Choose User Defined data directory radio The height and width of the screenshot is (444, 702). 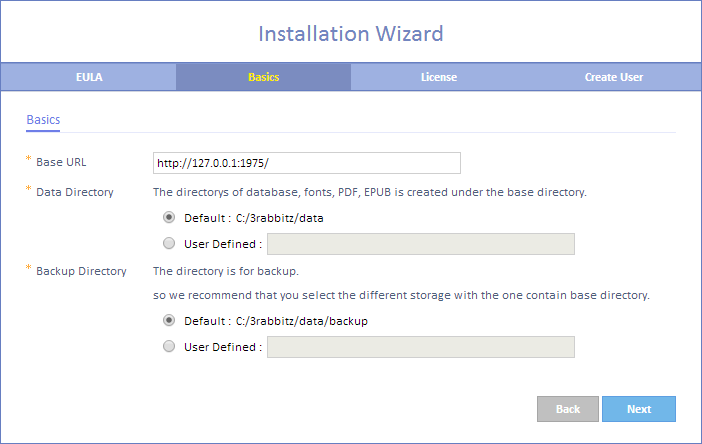[169, 243]
